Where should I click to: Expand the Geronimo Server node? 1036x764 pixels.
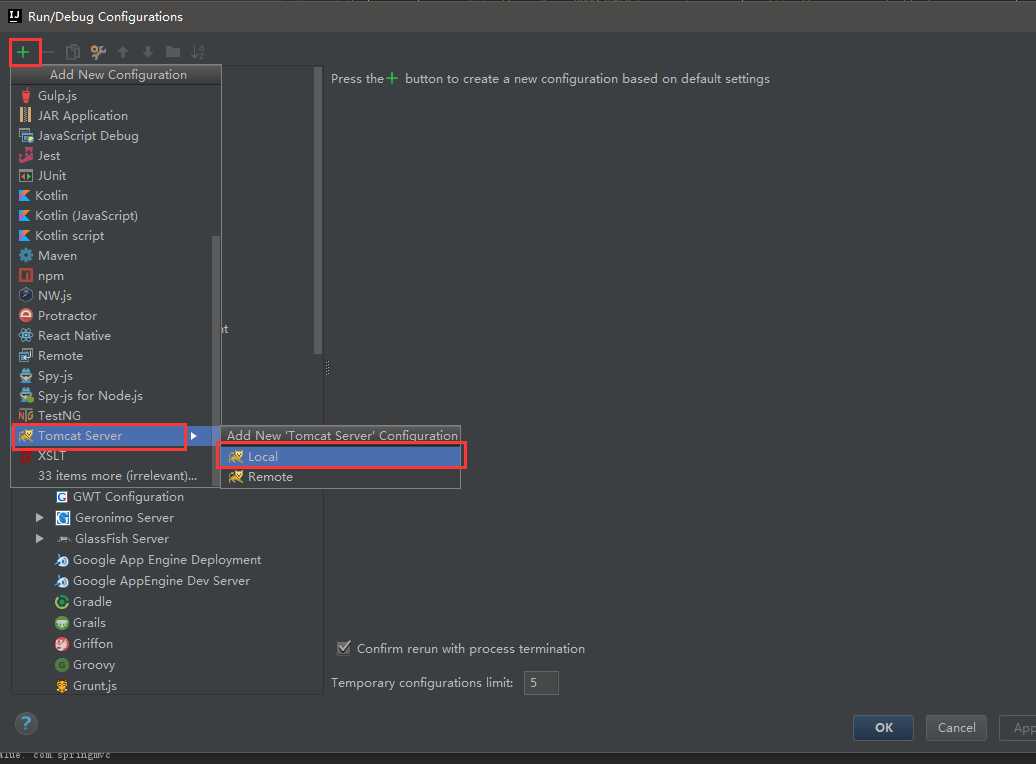[40, 517]
